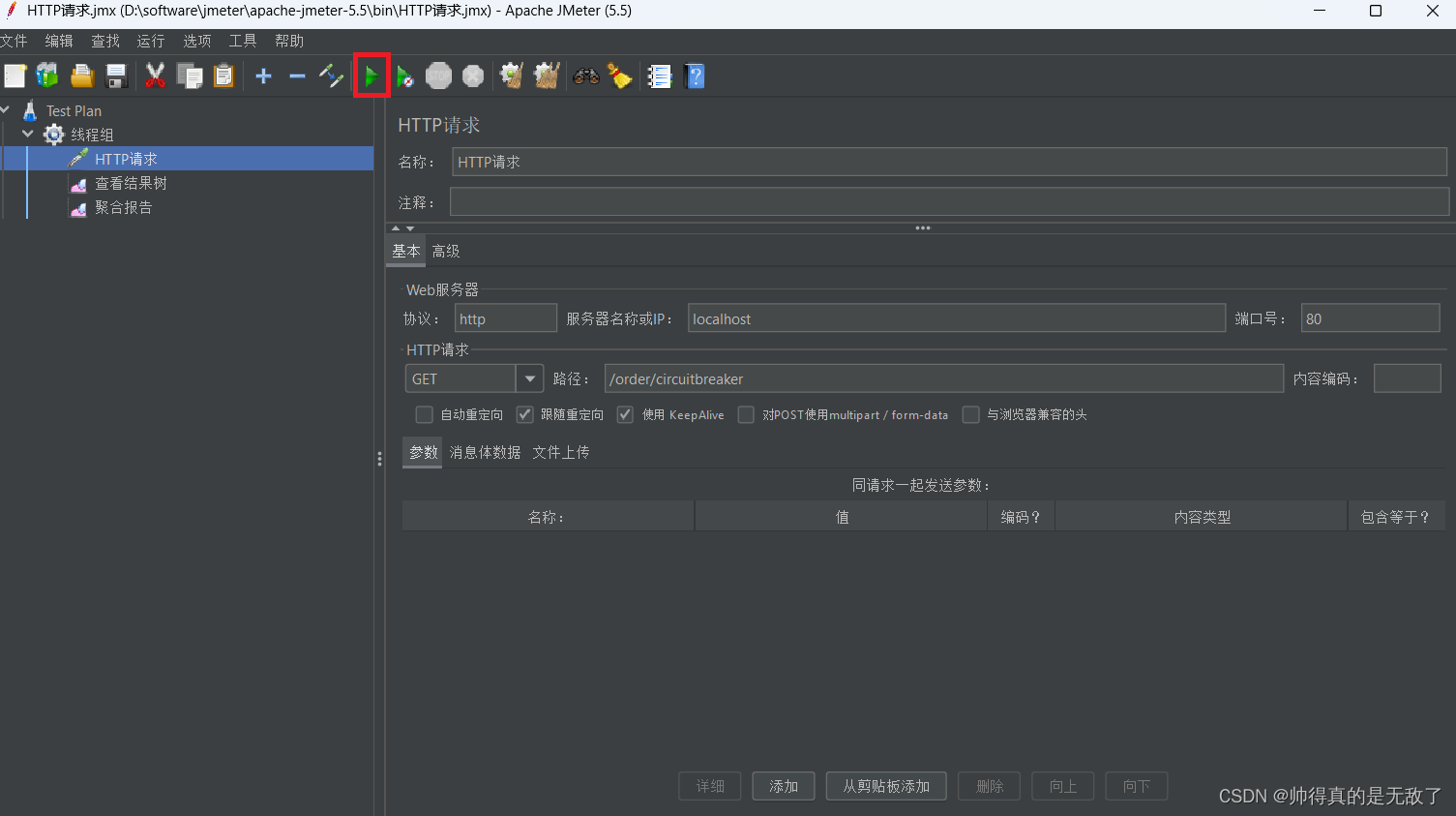Select Test Plan node in tree

point(74,111)
